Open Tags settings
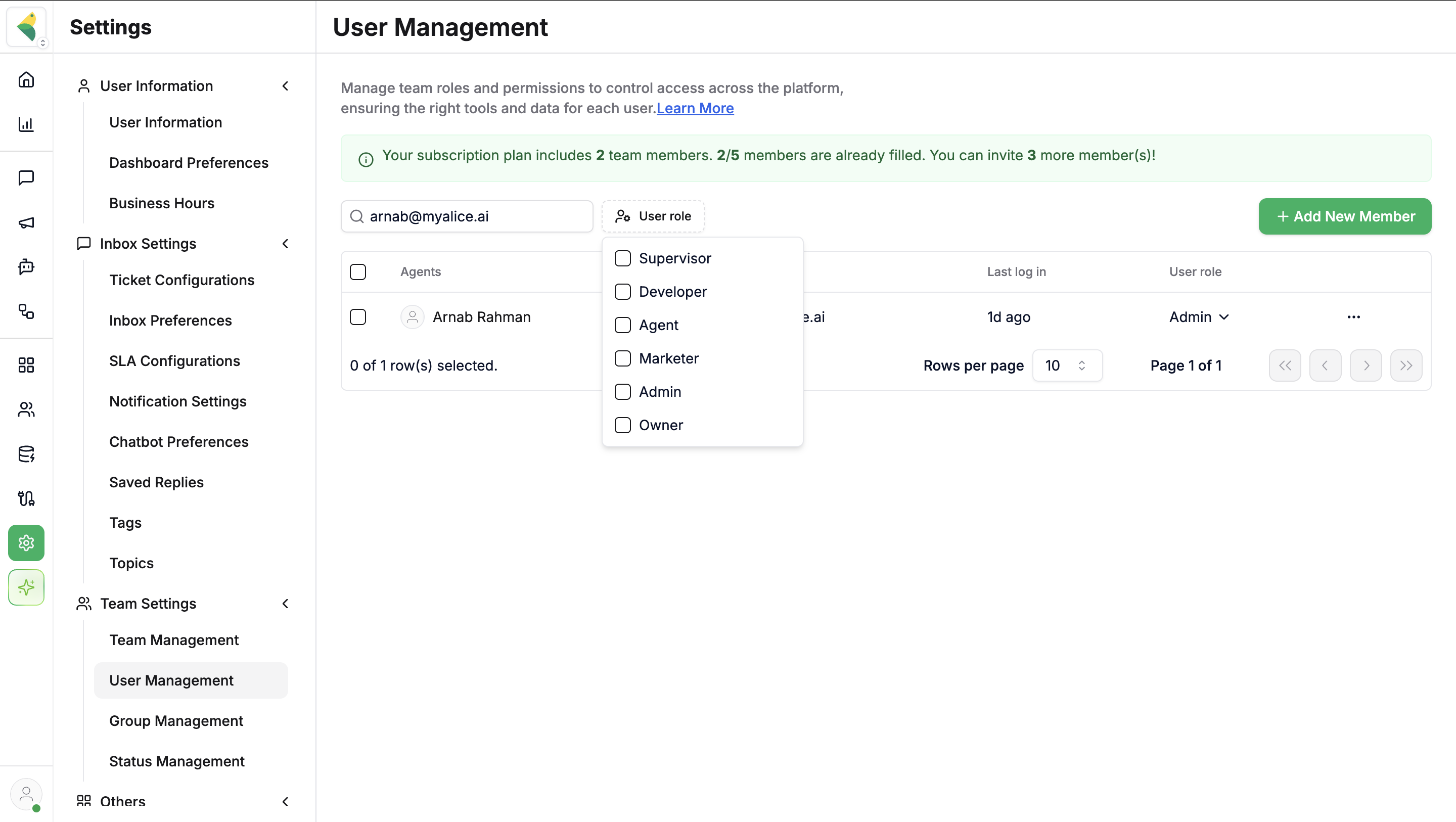Viewport: 1456px width, 822px height. pos(125,523)
